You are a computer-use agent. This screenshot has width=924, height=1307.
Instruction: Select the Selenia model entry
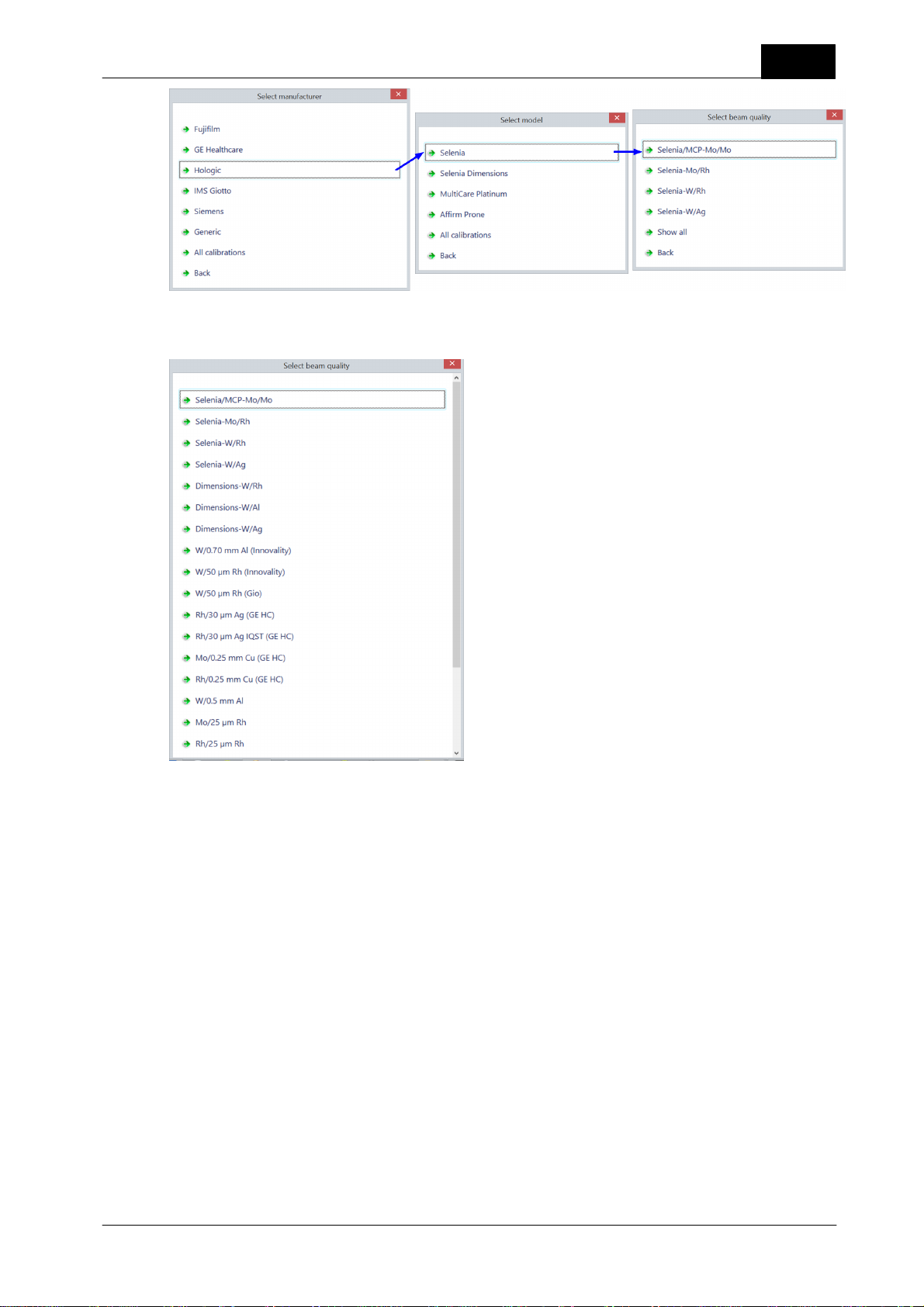(521, 153)
